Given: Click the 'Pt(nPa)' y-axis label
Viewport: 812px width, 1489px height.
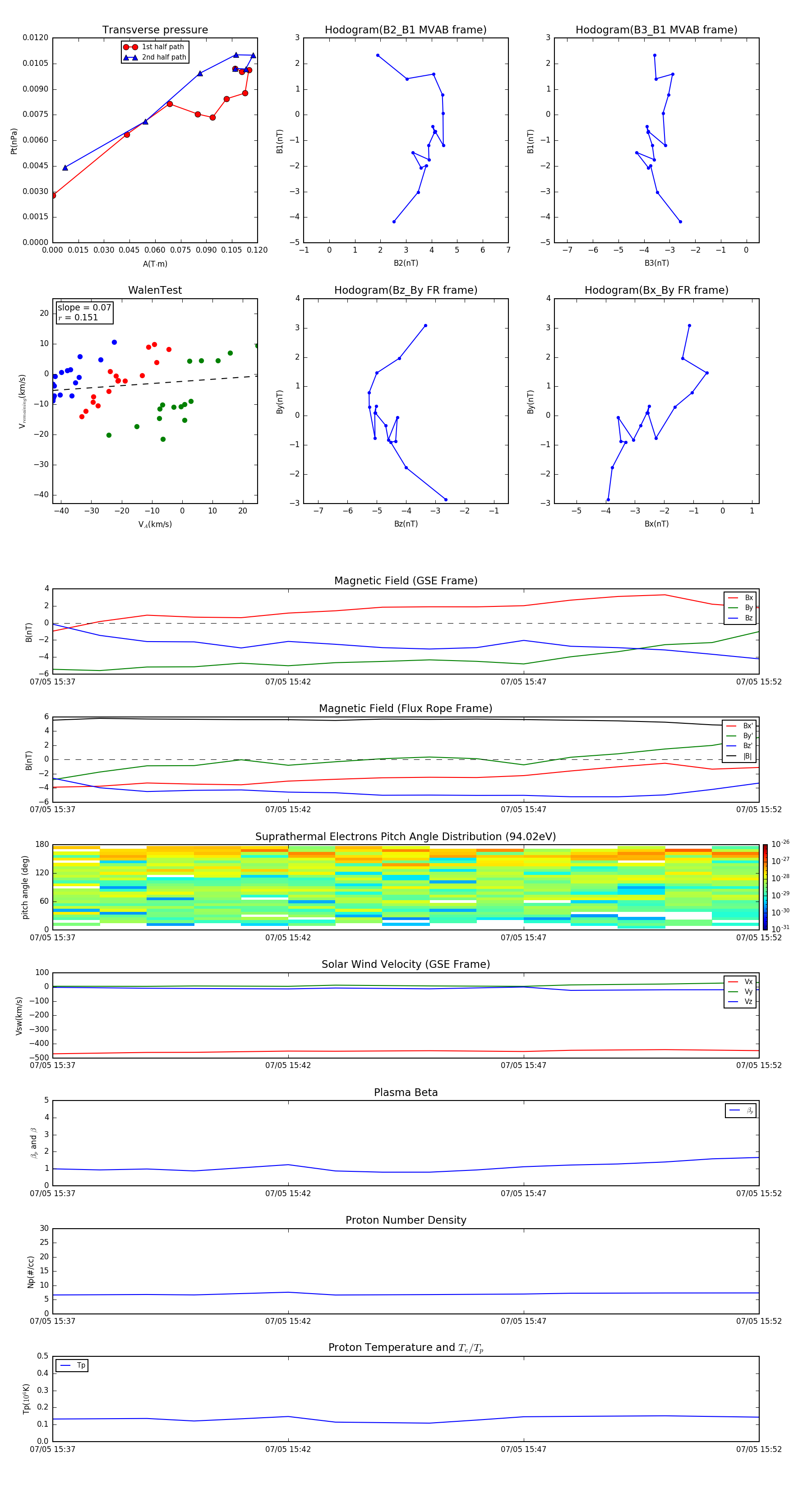Looking at the screenshot, I should click(x=14, y=140).
